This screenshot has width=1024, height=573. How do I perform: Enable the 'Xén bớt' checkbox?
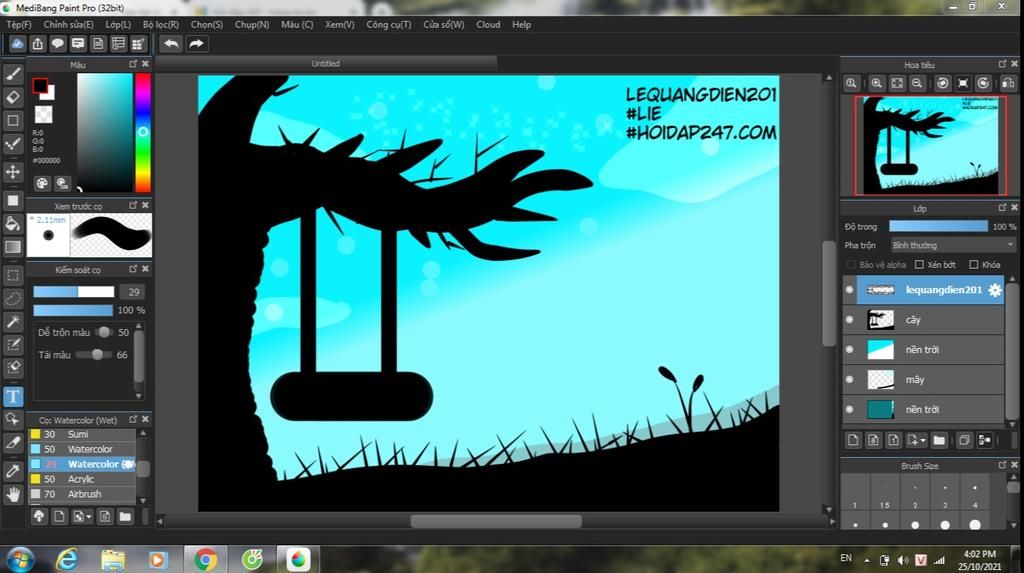(x=920, y=265)
